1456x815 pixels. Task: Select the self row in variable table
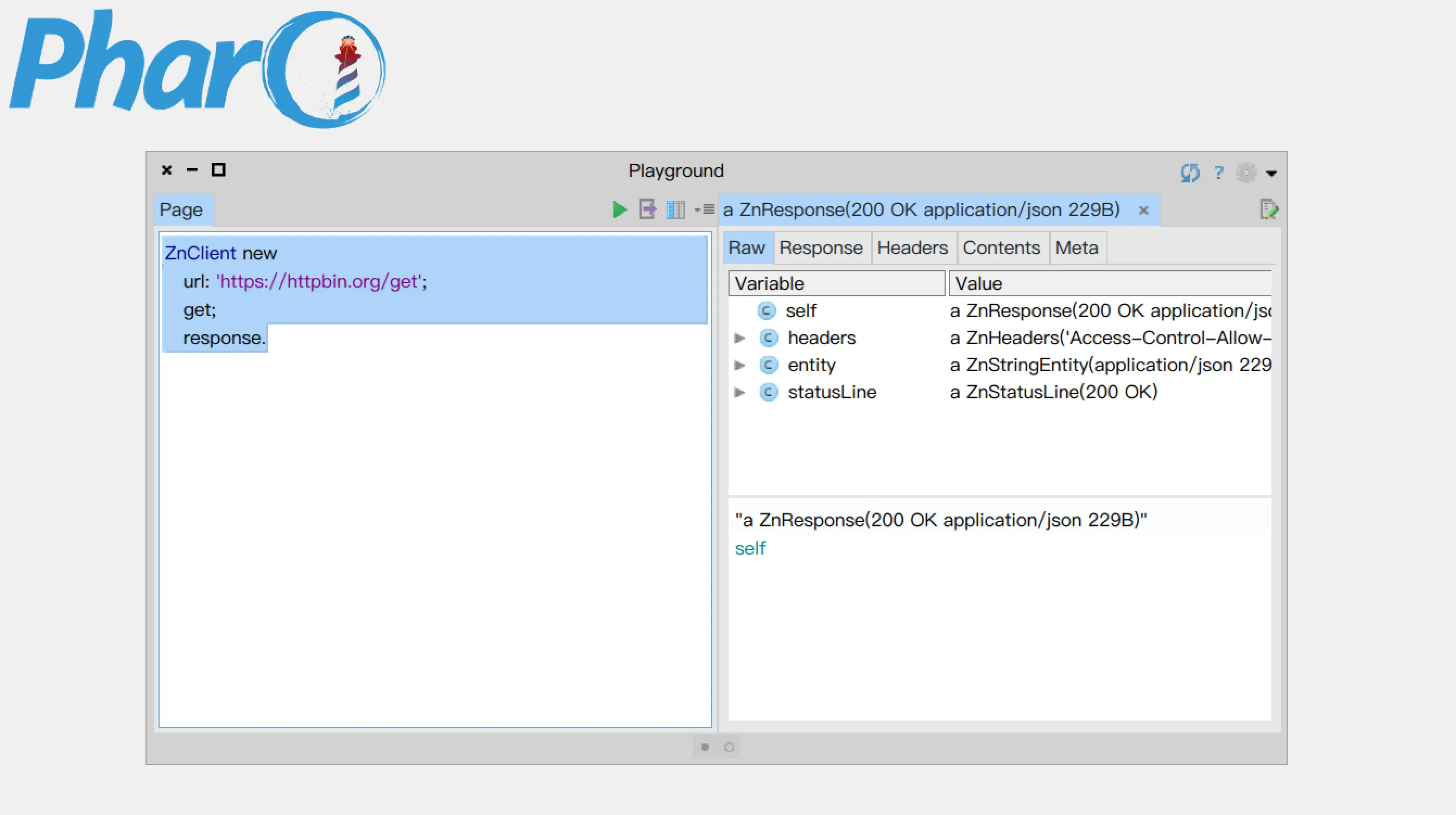(x=800, y=310)
